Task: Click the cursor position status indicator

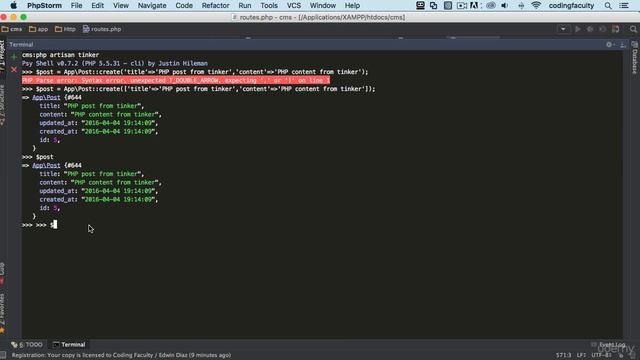Action: (x=563, y=356)
